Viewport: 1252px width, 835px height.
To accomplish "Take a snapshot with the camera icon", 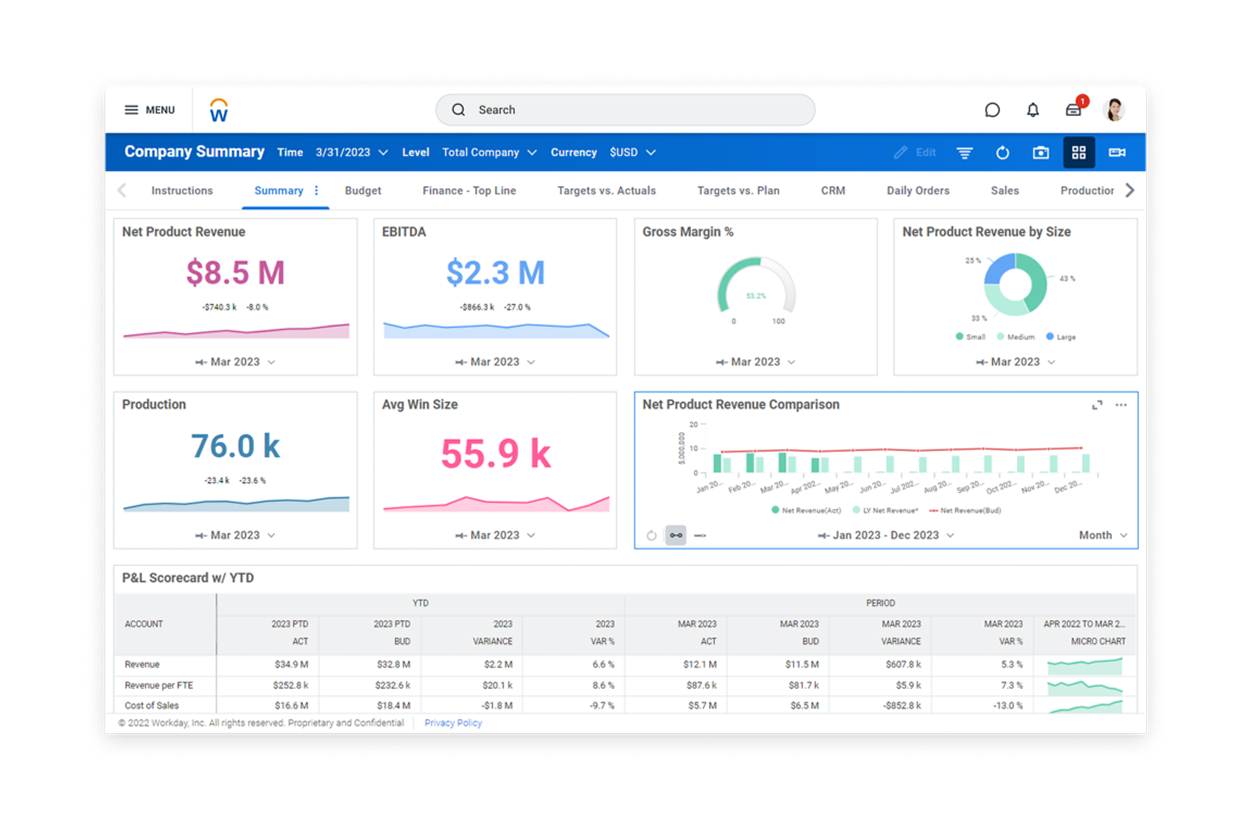I will pos(1040,152).
